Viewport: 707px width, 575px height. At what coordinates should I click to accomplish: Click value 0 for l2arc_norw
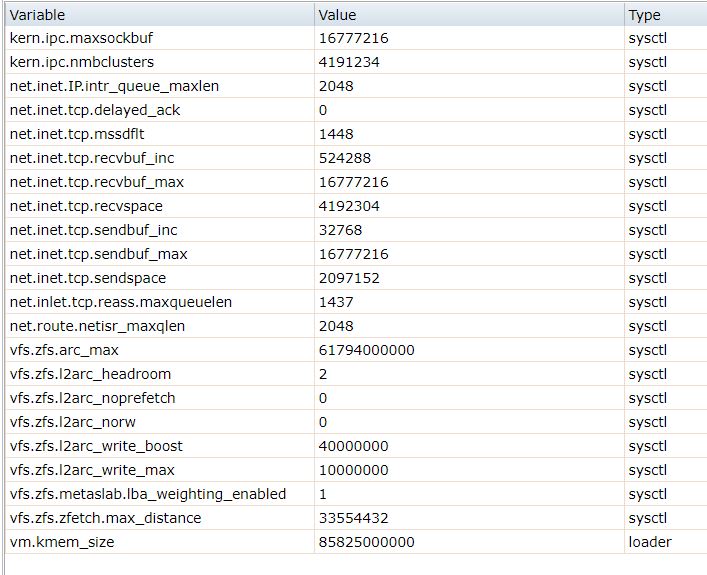pyautogui.click(x=323, y=422)
